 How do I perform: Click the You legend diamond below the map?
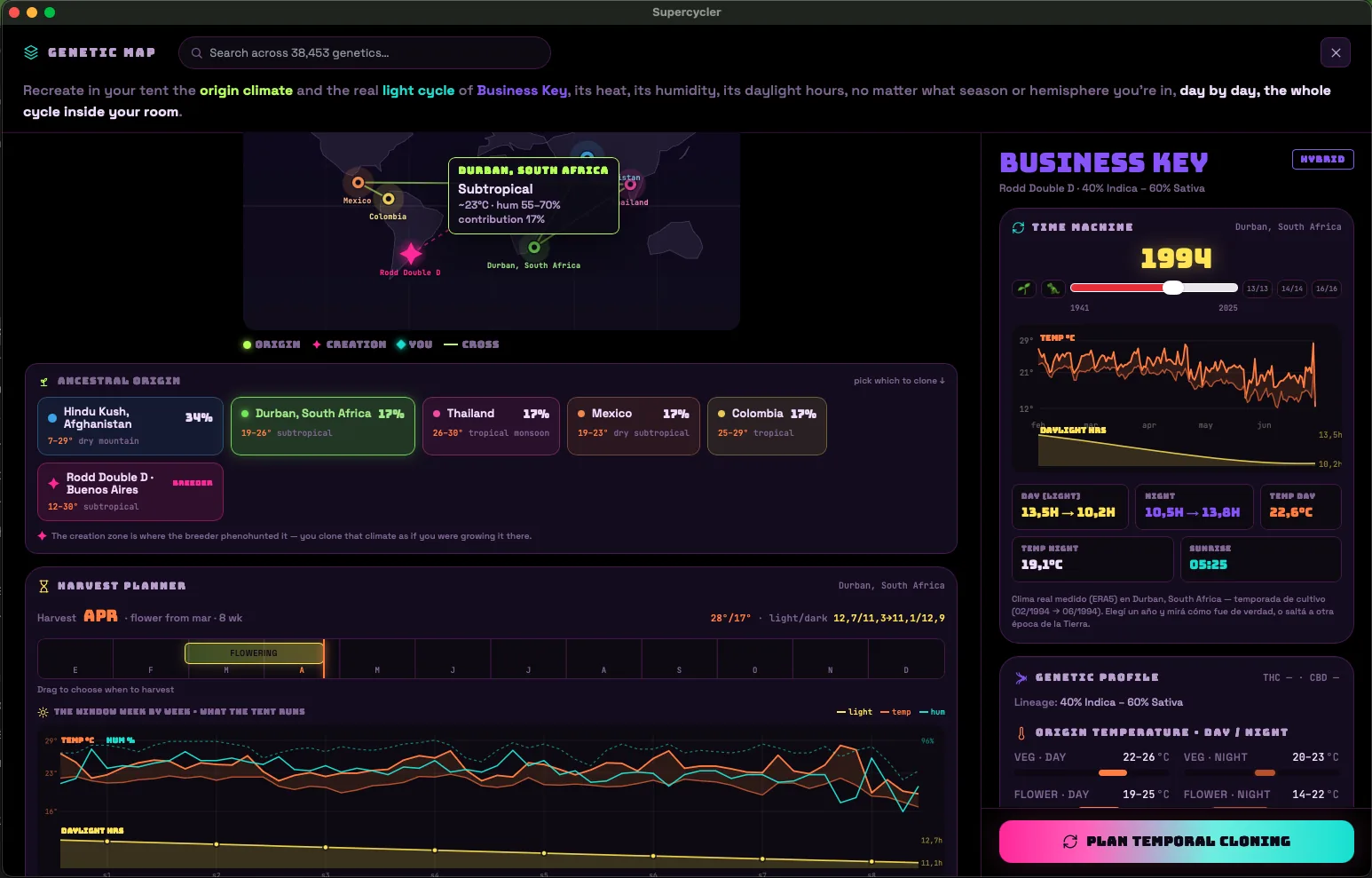pyautogui.click(x=401, y=344)
